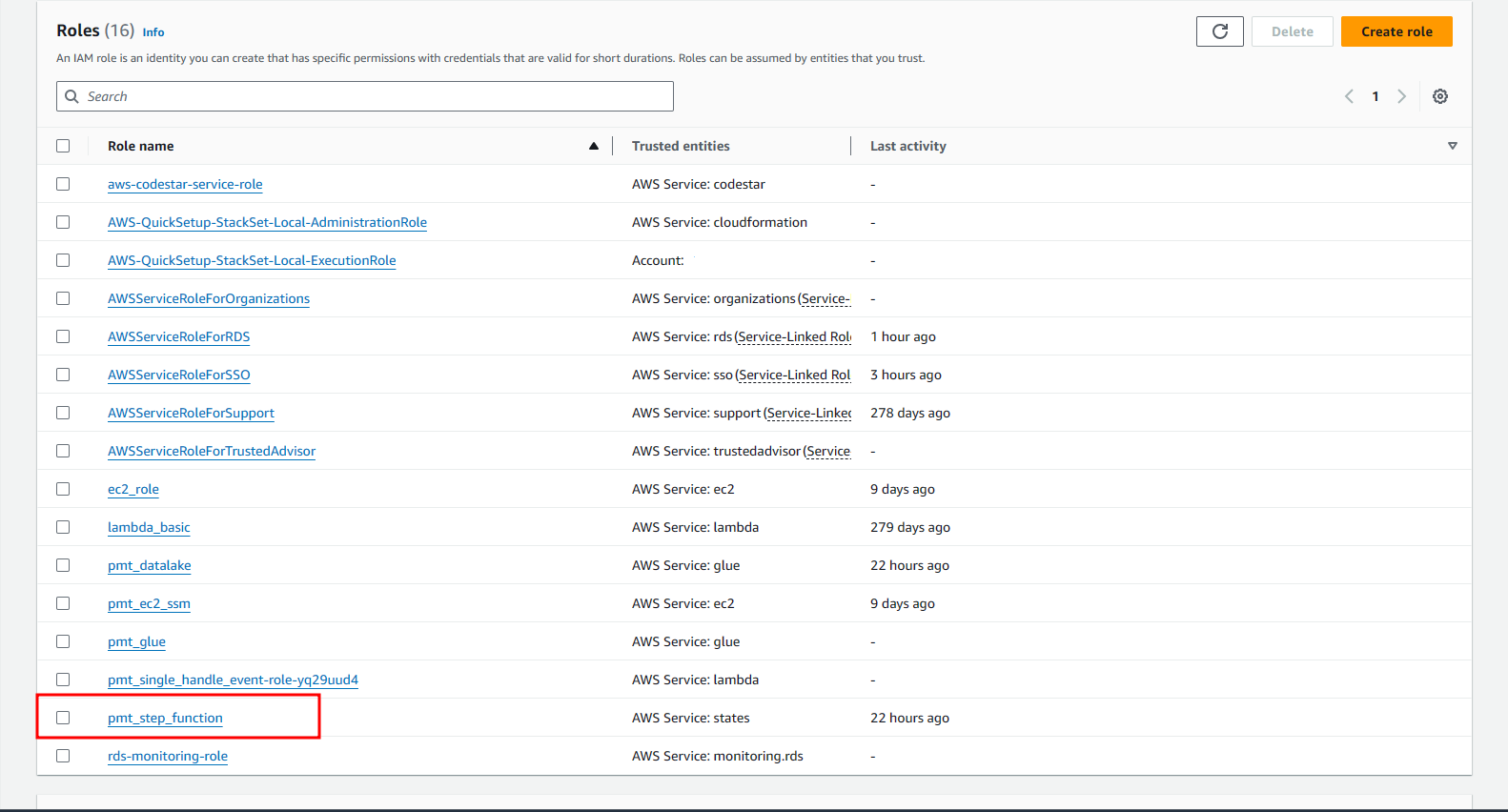Open the rds-monitoring-role link
The image size is (1508, 812).
tap(168, 756)
